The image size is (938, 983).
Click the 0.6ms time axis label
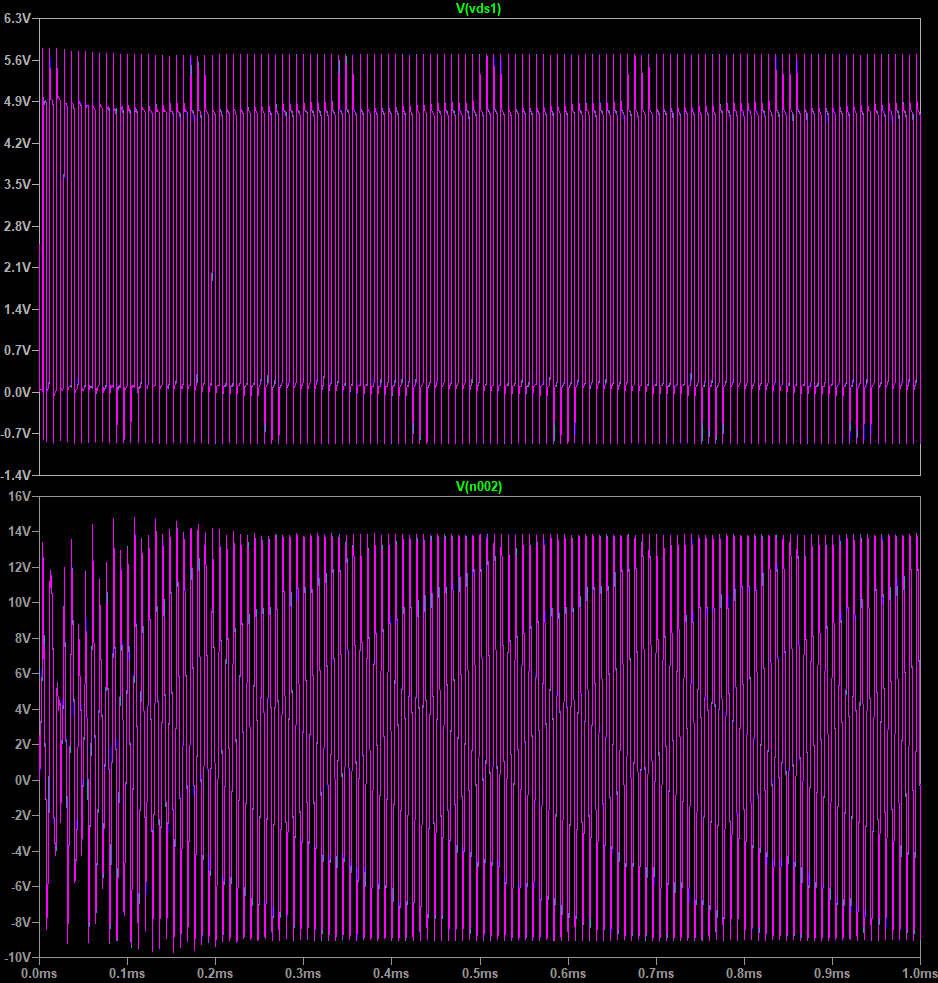tap(568, 974)
